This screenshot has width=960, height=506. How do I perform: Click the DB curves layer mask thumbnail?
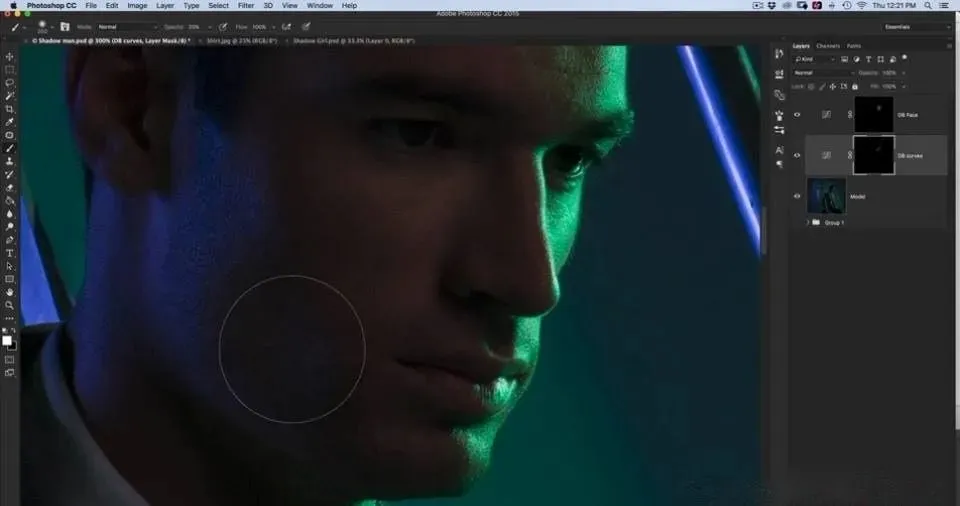tap(872, 155)
